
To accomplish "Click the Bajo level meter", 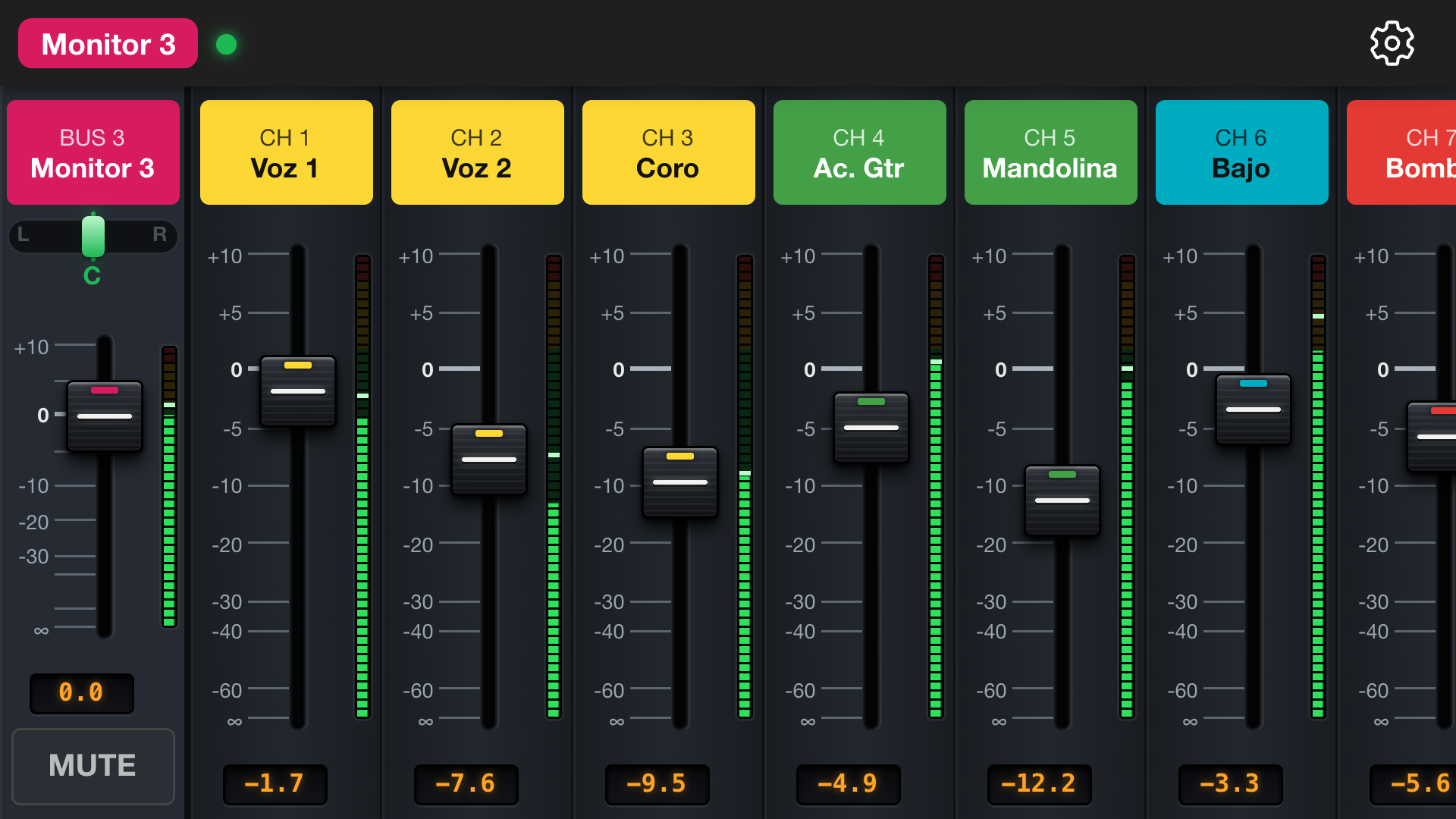I will (x=1318, y=486).
